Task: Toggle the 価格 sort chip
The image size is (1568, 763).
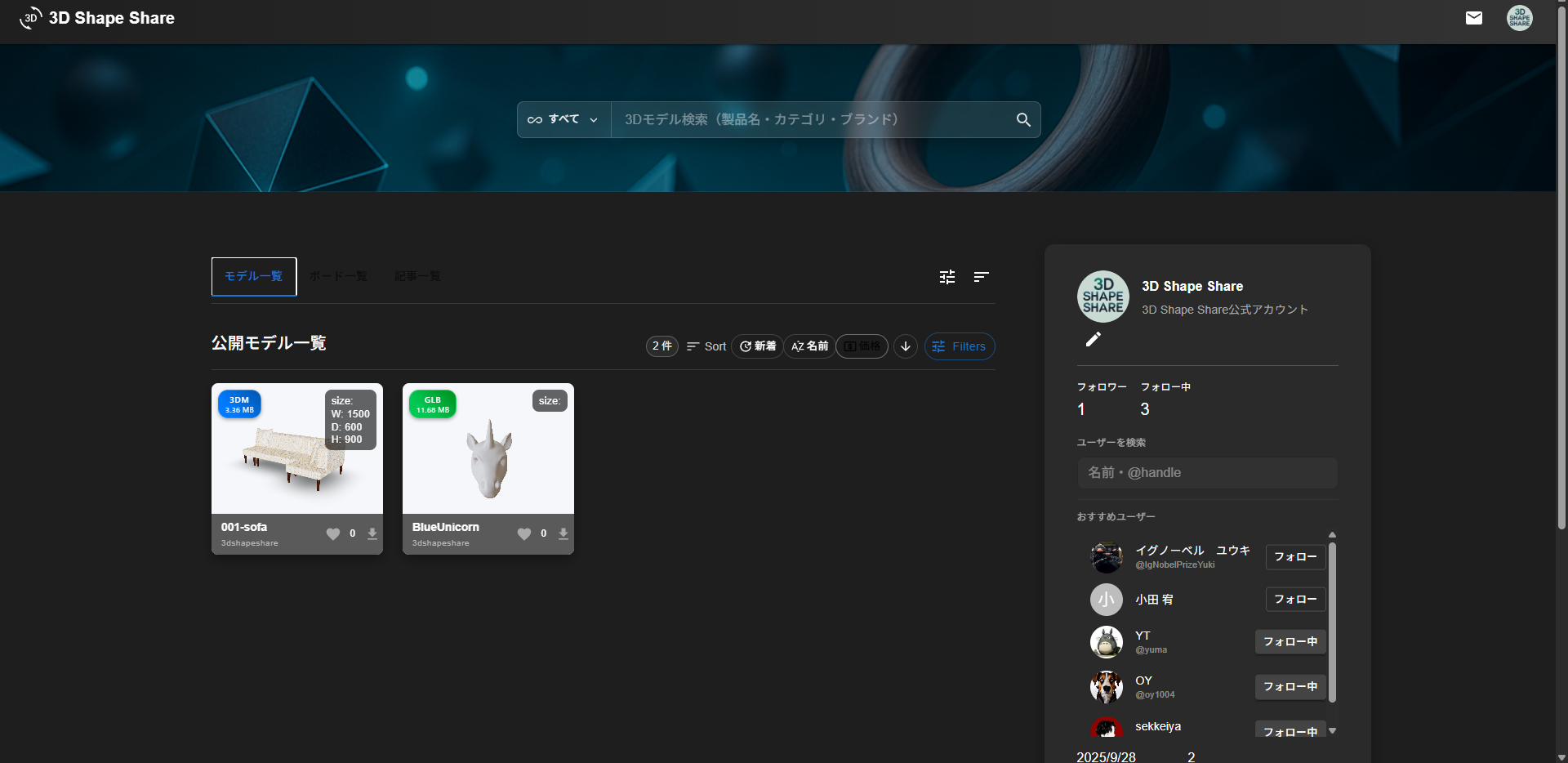Action: [862, 346]
